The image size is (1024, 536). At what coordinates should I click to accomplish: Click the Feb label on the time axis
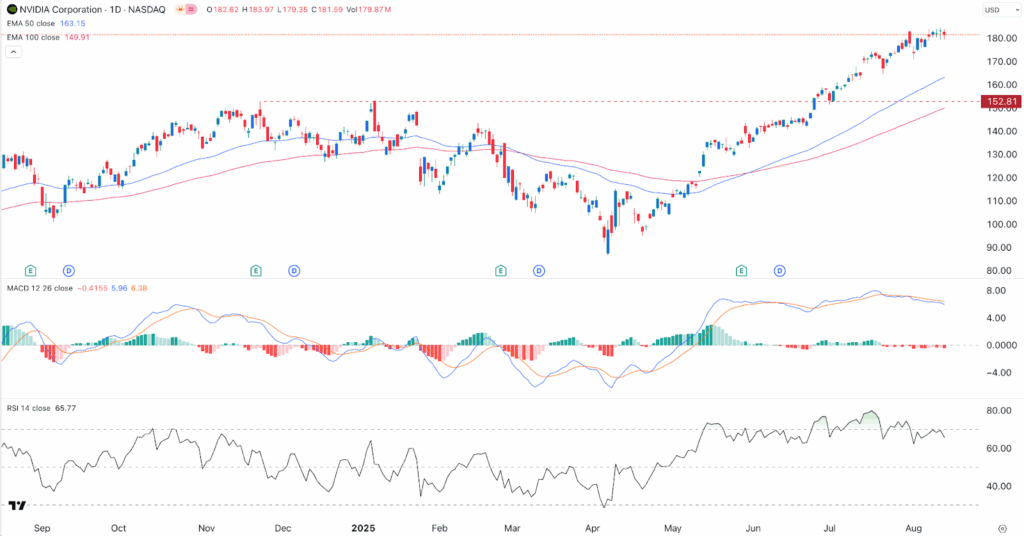[440, 528]
